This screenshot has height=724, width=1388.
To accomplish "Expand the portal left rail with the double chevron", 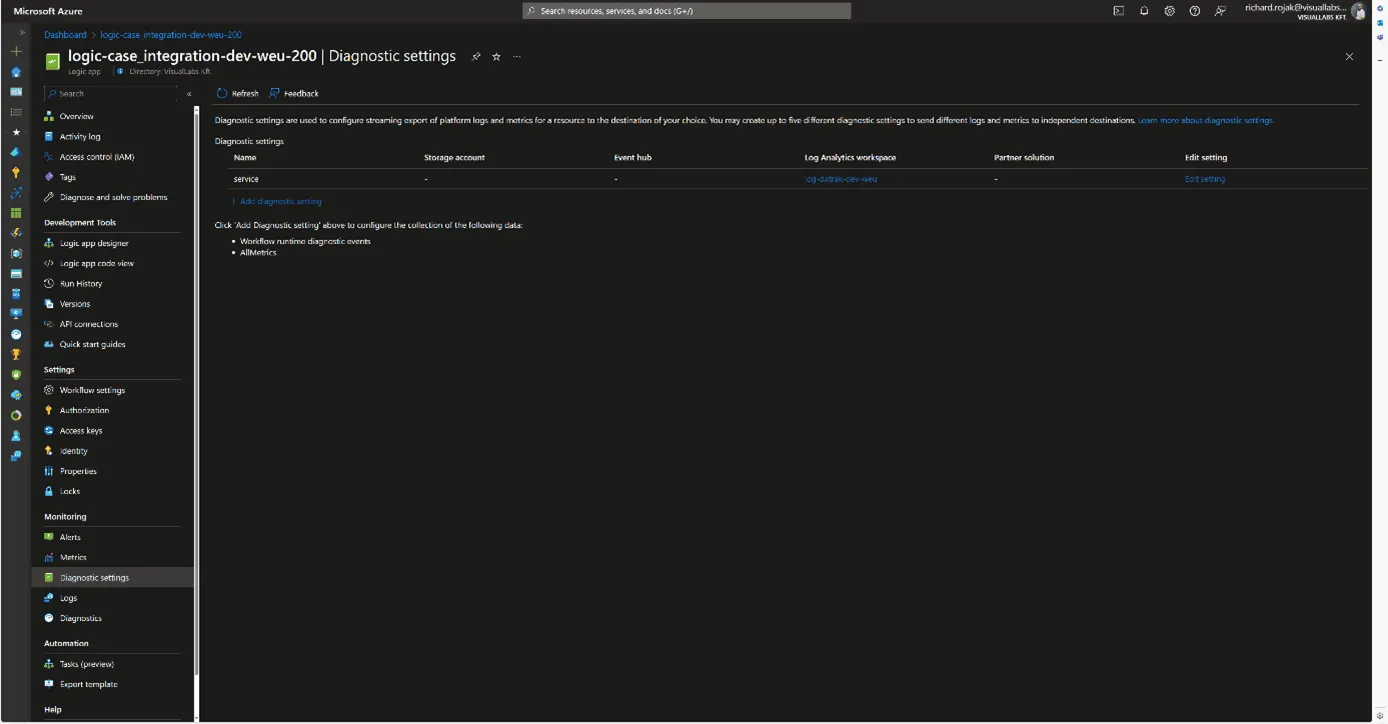I will click(x=22, y=33).
